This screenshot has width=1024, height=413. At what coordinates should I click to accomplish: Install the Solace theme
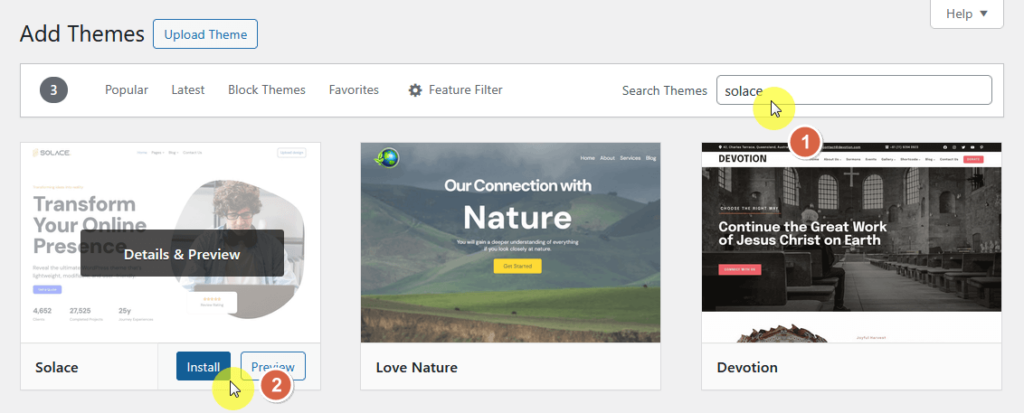tap(203, 367)
